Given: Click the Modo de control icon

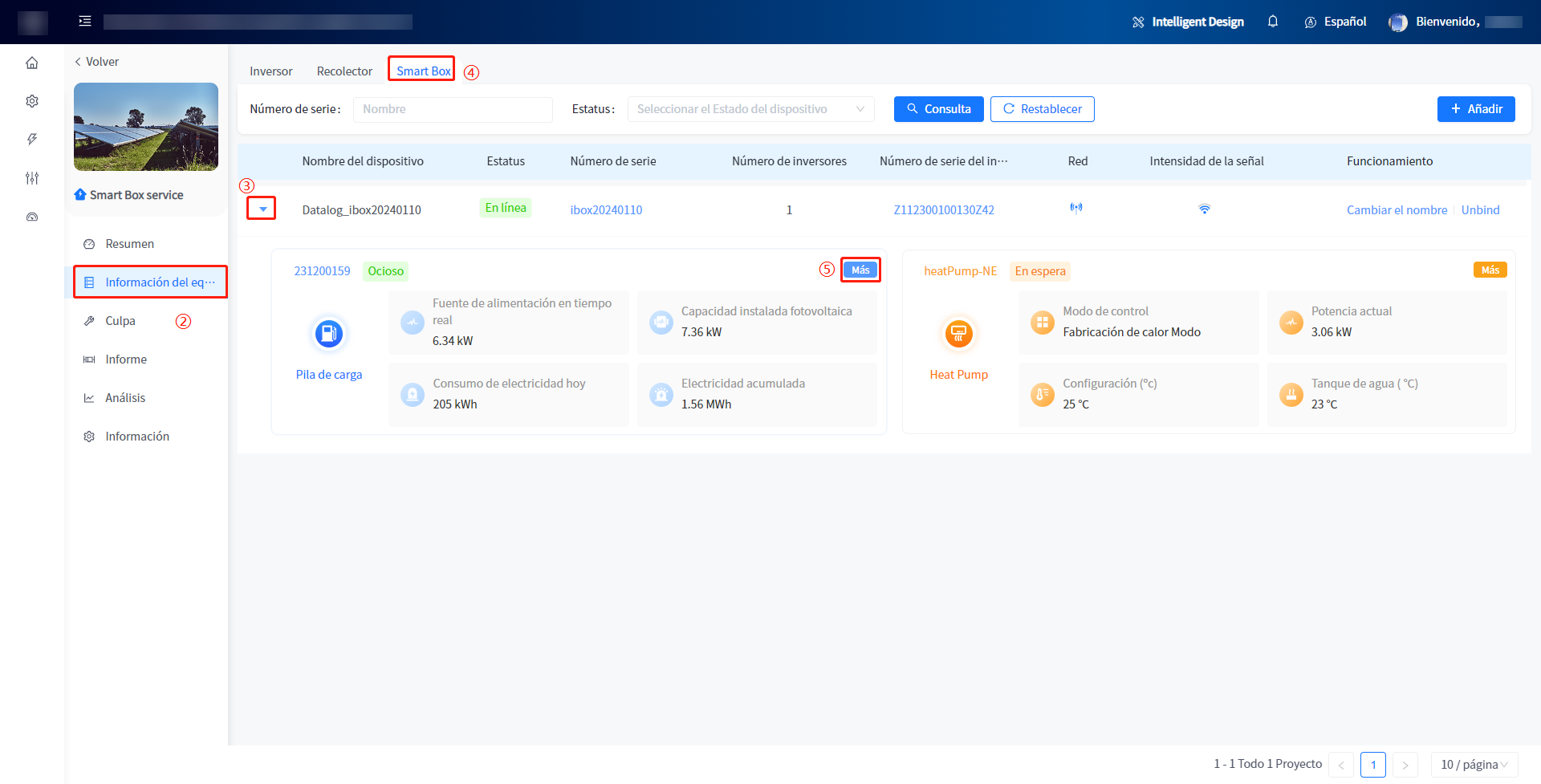Looking at the screenshot, I should pyautogui.click(x=1043, y=323).
